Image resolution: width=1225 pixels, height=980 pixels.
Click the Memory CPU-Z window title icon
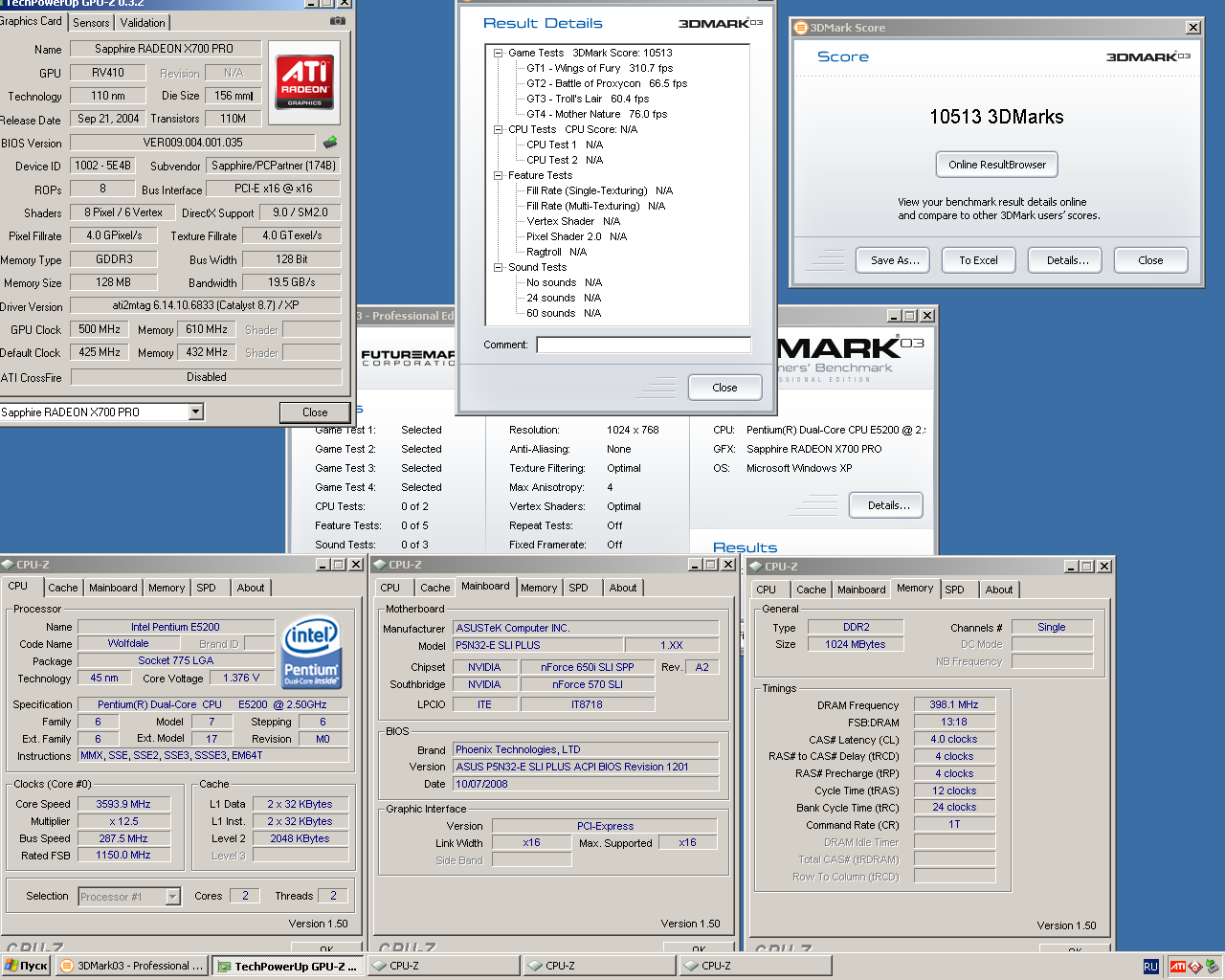(x=756, y=567)
